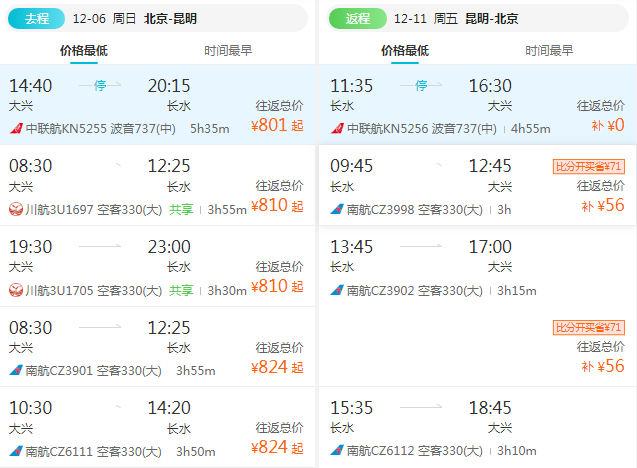Click the 中联航KN5256 波音737(中) text
Screen dimensions: 637x468
tap(422, 129)
